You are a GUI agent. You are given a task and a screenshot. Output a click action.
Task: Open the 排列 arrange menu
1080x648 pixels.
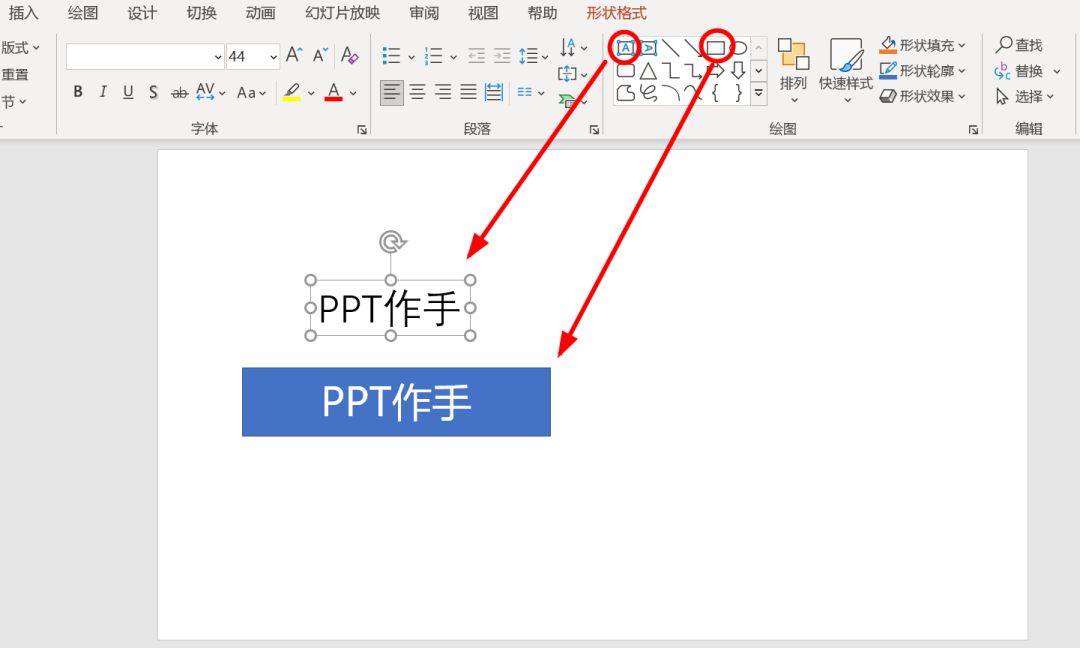793,71
